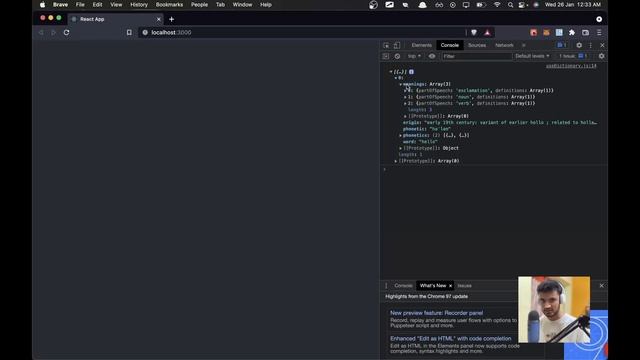Viewport: 640px width, 360px height.
Task: Open drawer three-dot menu beside Console tab
Action: tap(386, 286)
